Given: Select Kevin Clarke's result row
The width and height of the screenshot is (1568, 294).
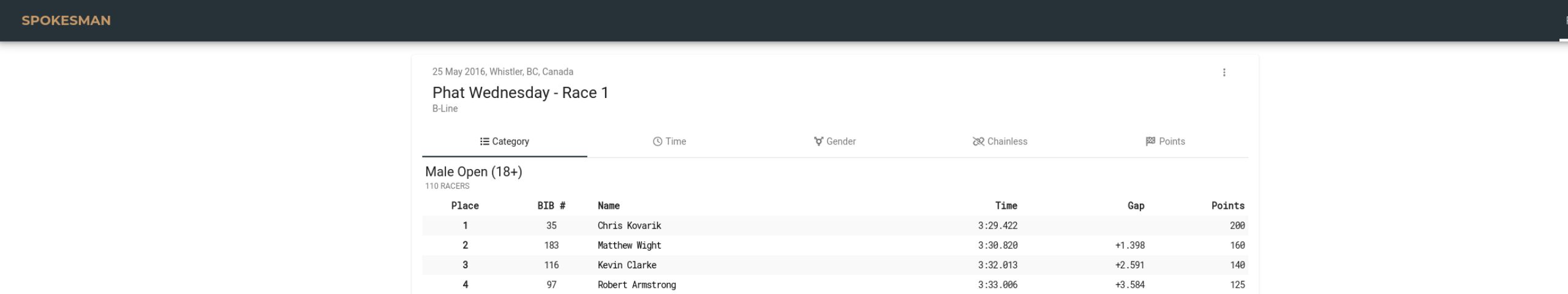Looking at the screenshot, I should click(835, 265).
